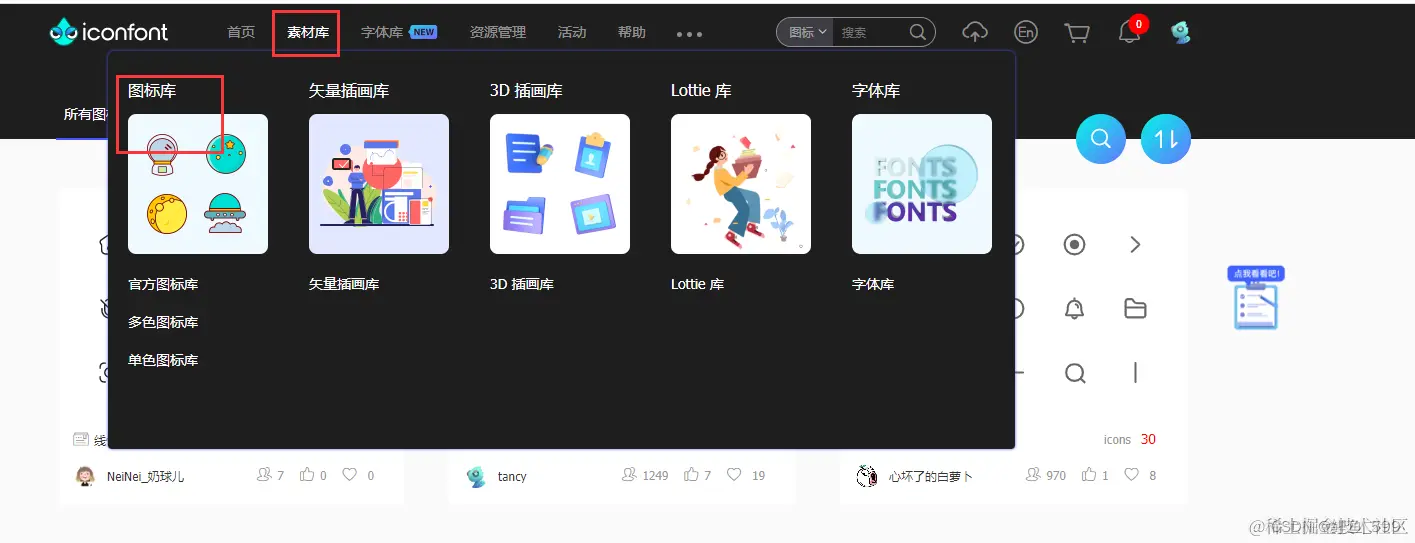Click the heart icon for tancy
This screenshot has height=543, width=1415.
coord(734,474)
